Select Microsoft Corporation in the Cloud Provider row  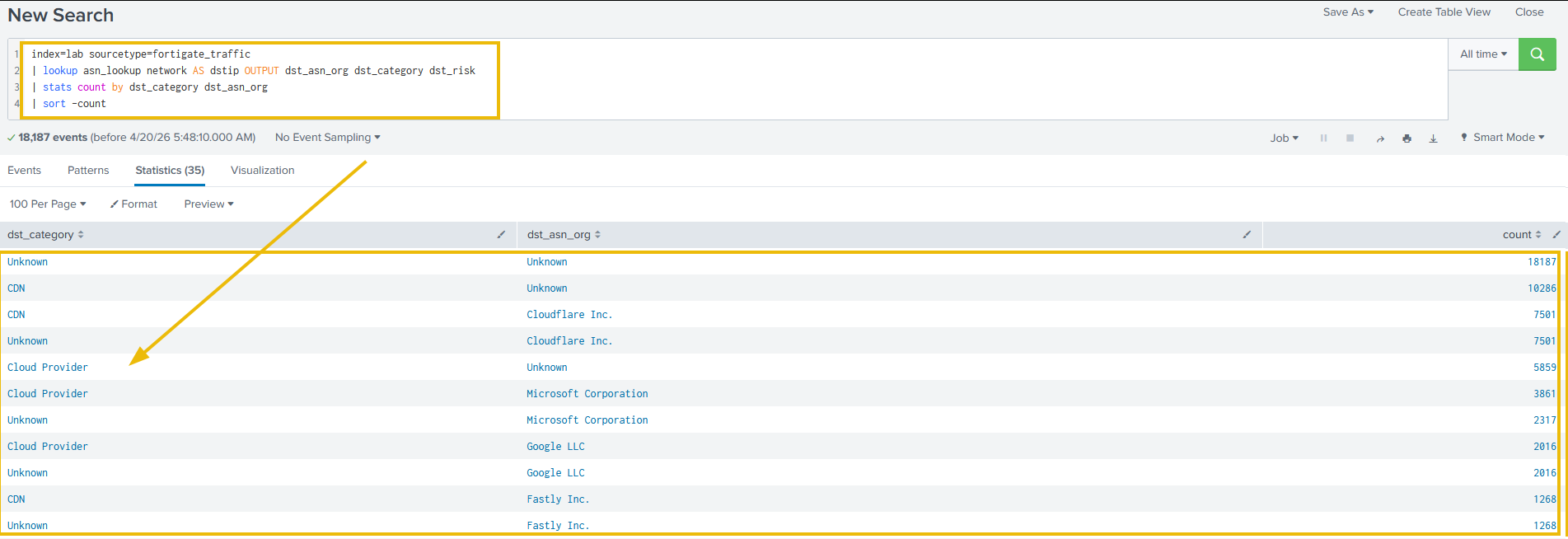pos(587,394)
